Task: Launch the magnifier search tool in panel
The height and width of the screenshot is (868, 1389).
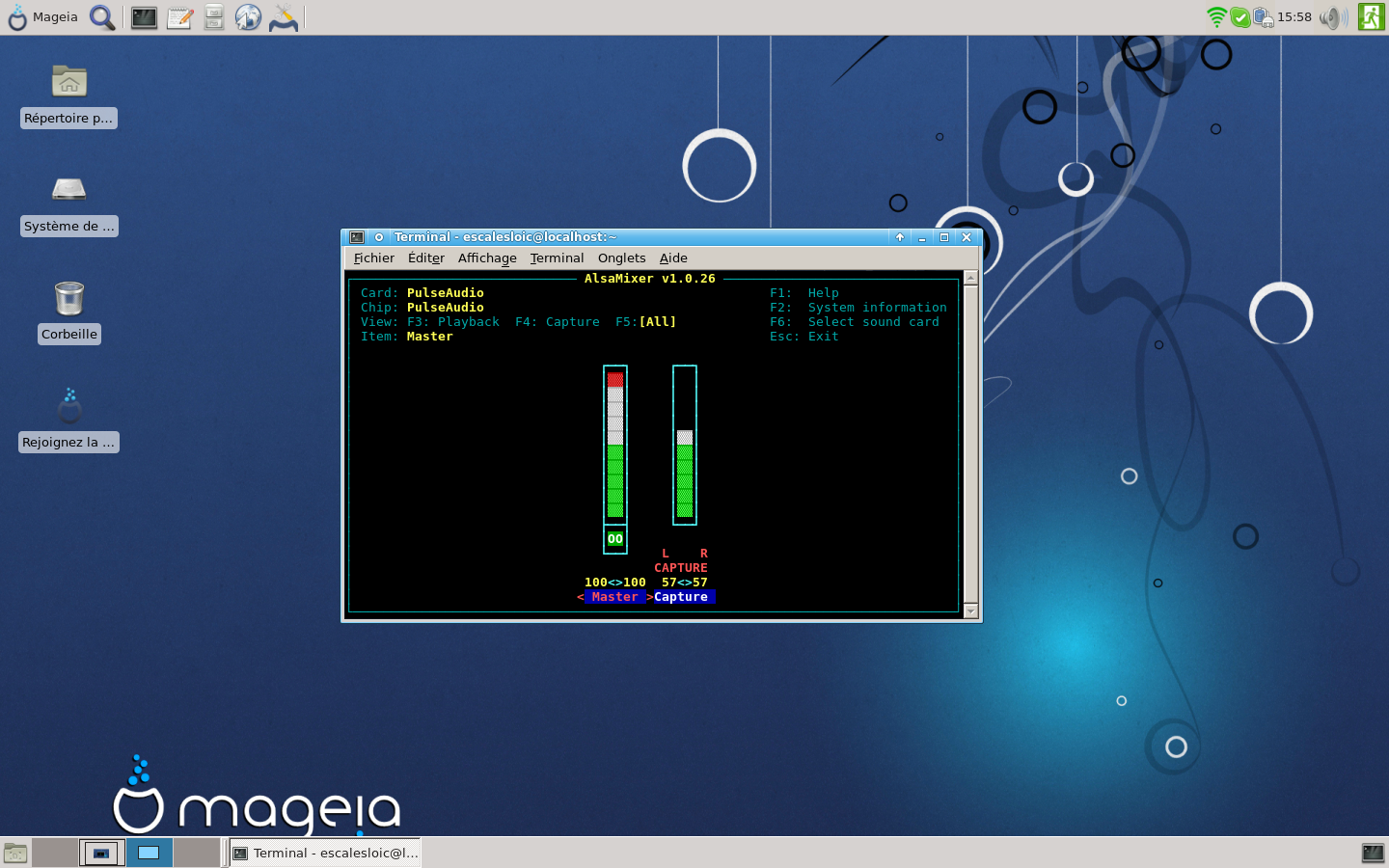Action: point(102,17)
